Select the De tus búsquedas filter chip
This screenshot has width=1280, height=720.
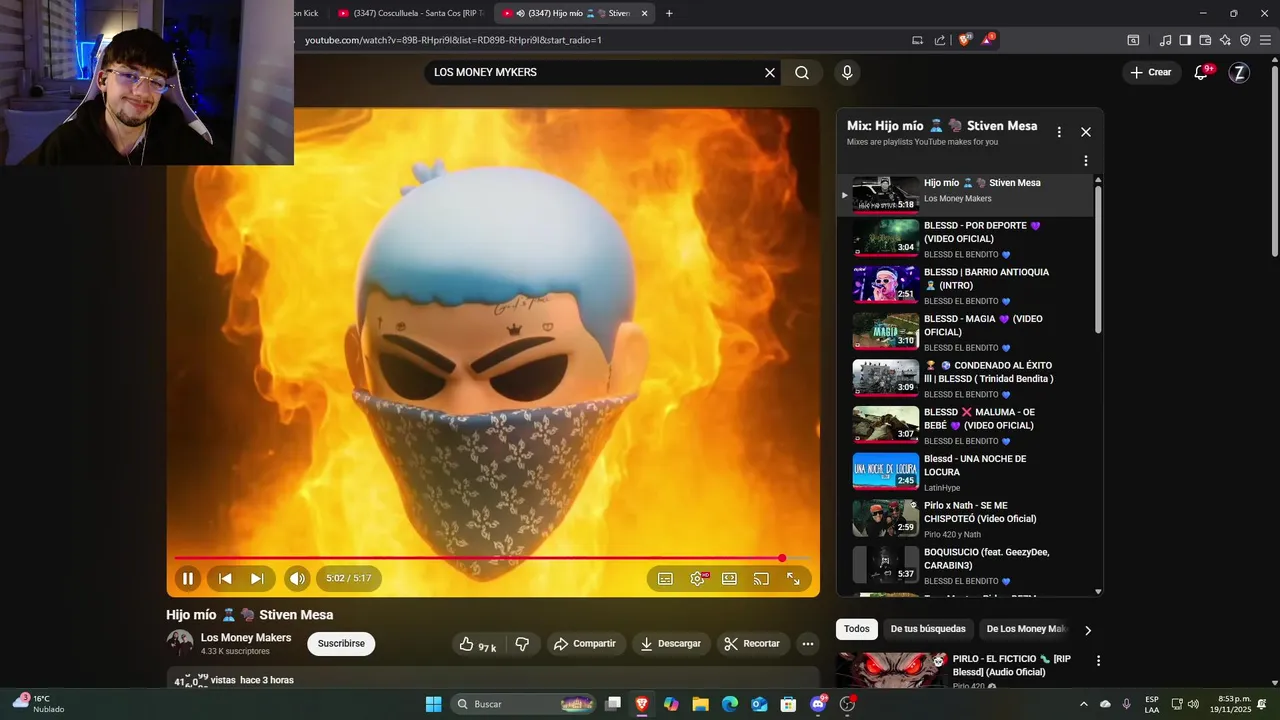tap(928, 629)
